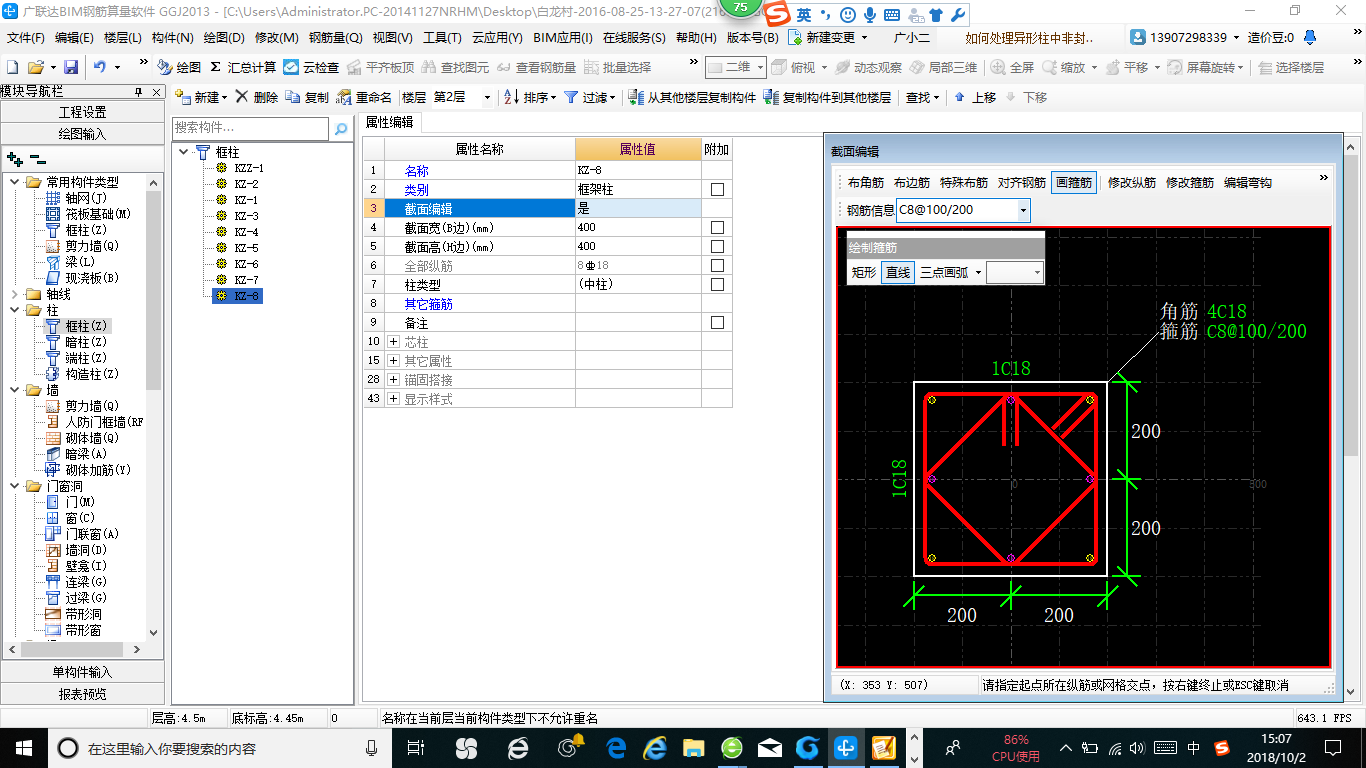Click the save disk icon
Viewport: 1366px width, 768px height.
click(x=71, y=67)
